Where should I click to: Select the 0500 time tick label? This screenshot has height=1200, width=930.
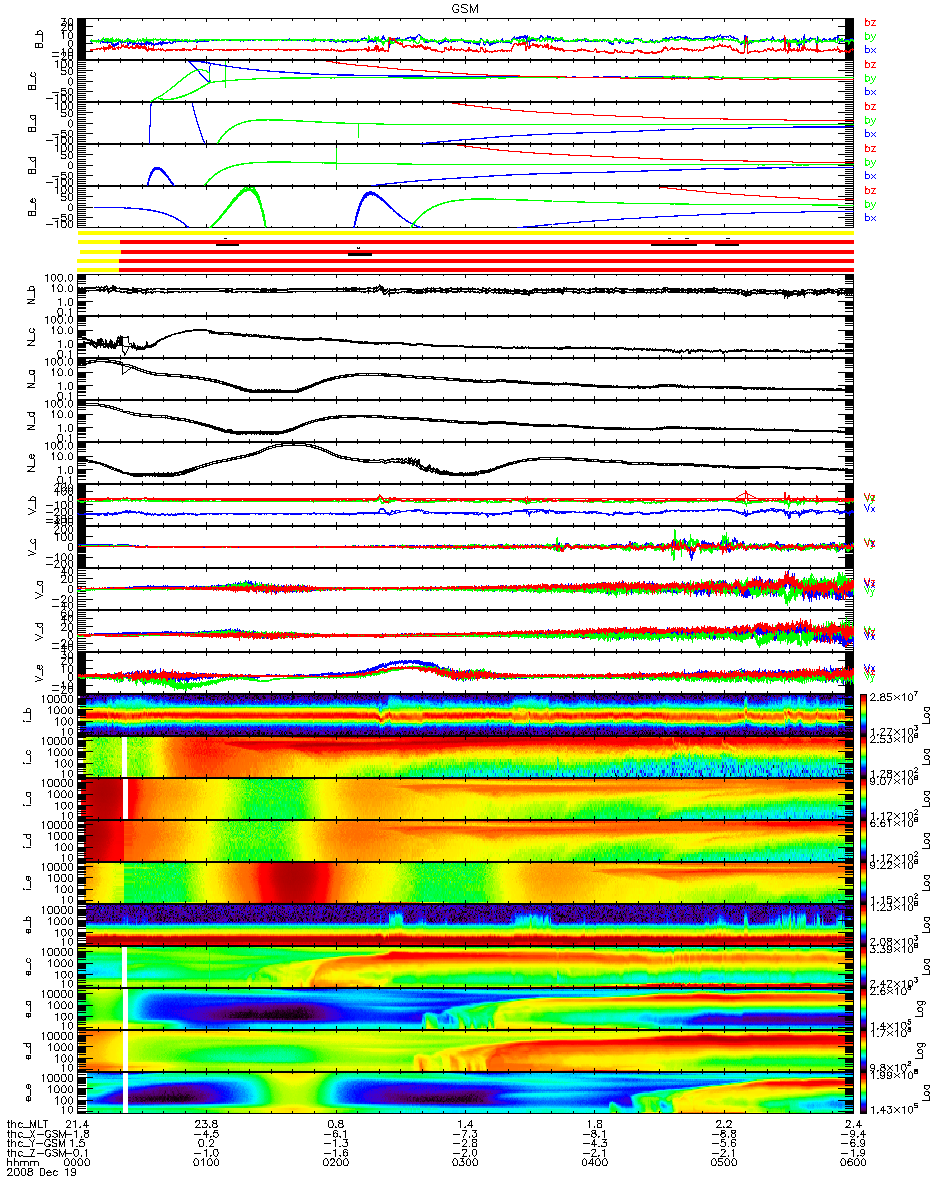723,1162
